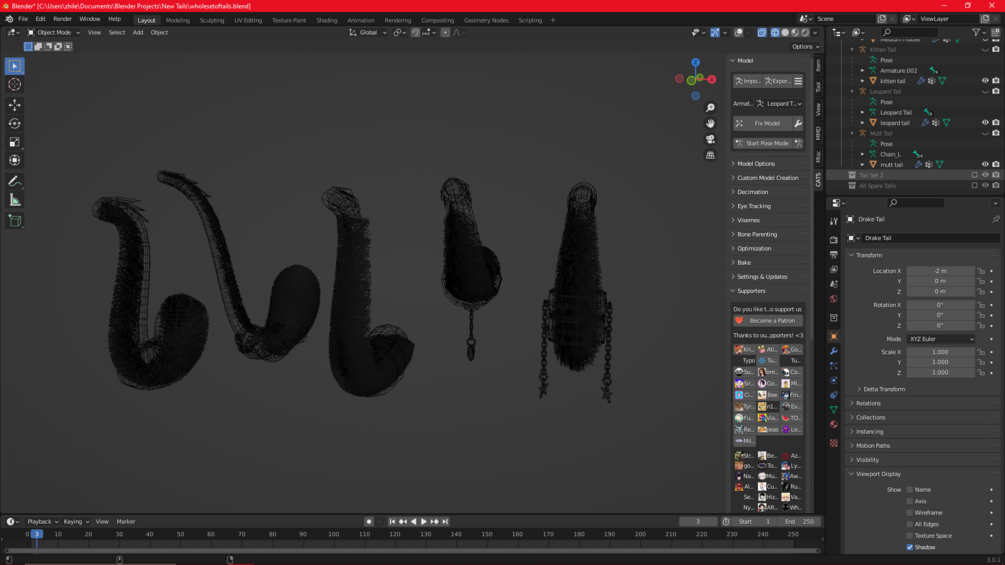Hide the kitten tail object in the outliner
The width and height of the screenshot is (1005, 565).
click(x=984, y=81)
